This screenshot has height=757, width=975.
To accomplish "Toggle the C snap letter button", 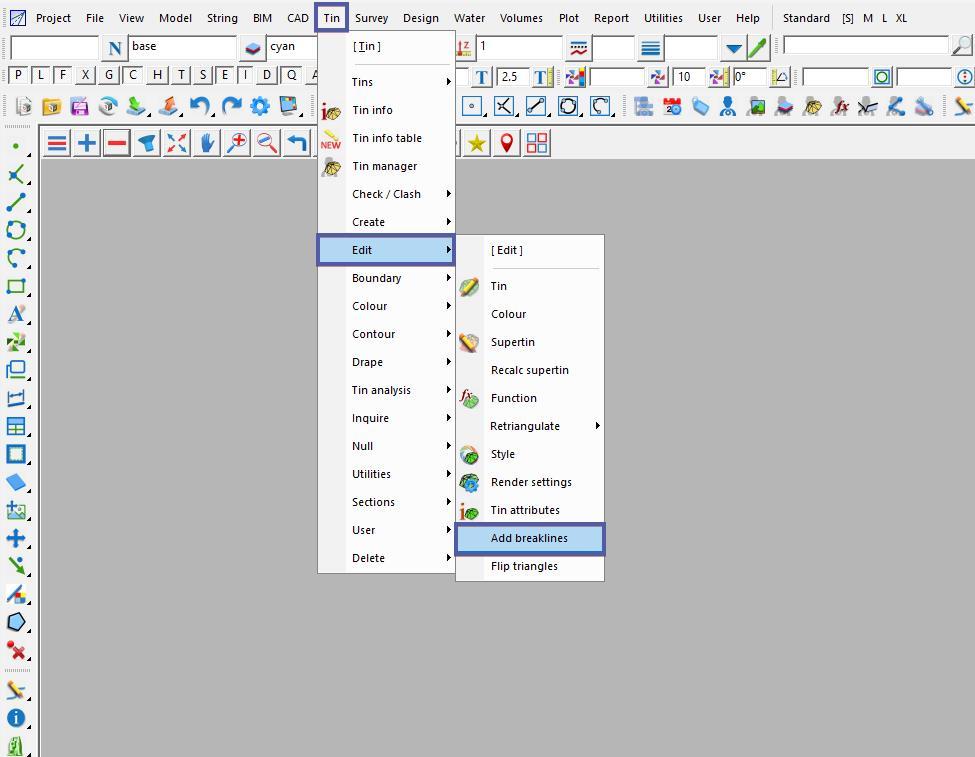I will click(132, 76).
